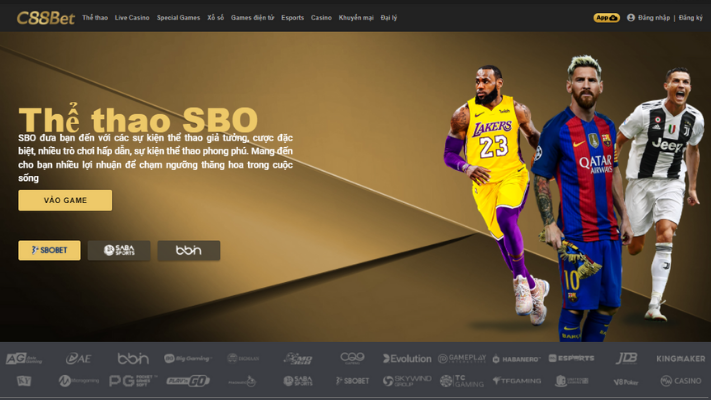The width and height of the screenshot is (711, 400).
Task: Click the Habanero logo
Action: click(x=516, y=359)
